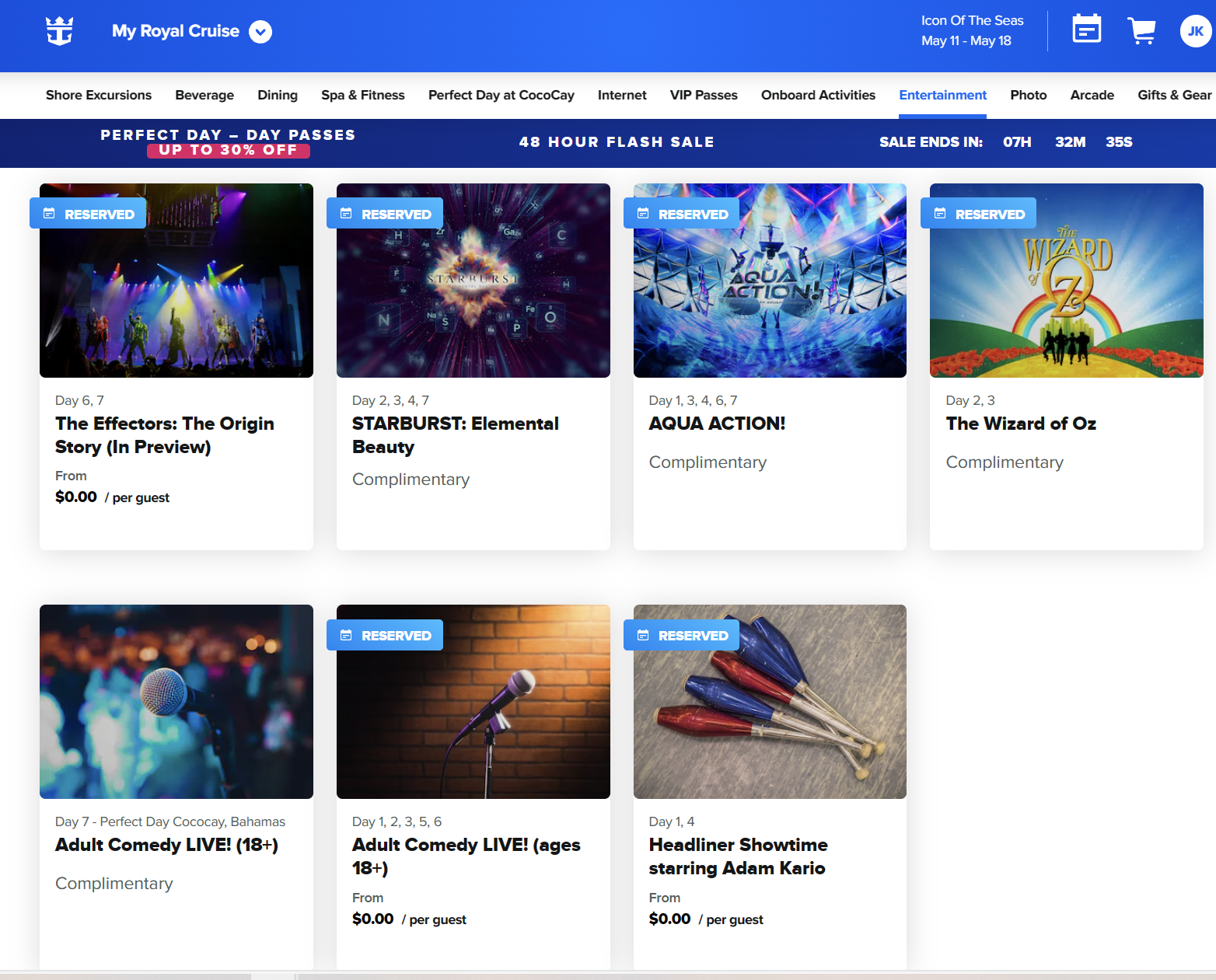Click Reserved badge on STARBURST card

tap(385, 214)
